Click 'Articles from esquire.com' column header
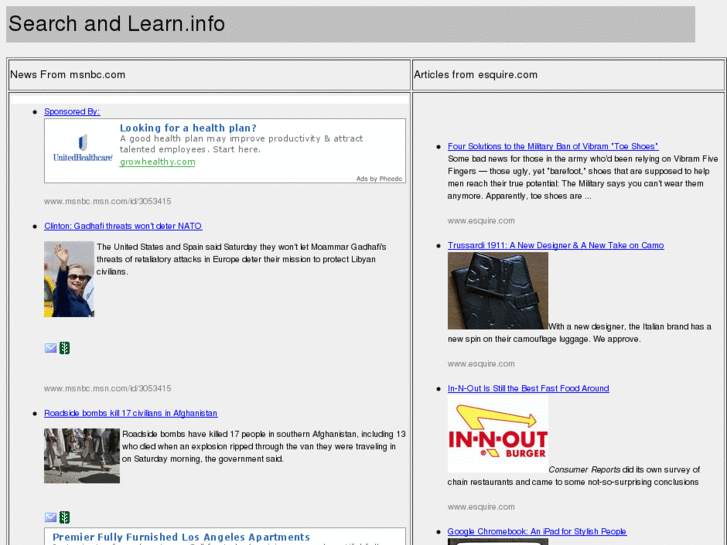The height and width of the screenshot is (545, 727). pos(475,75)
